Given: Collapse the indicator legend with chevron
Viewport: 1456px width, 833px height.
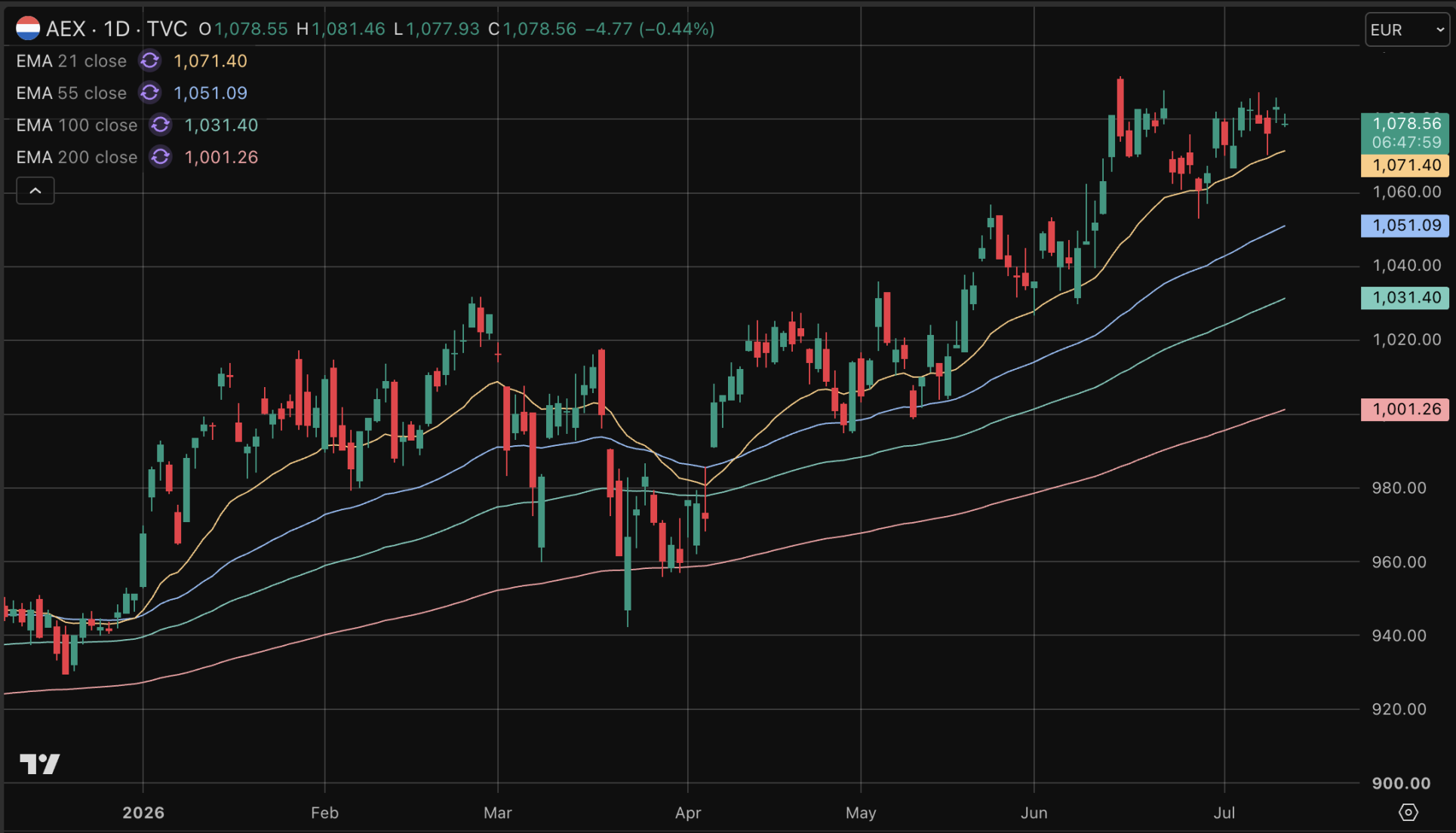Looking at the screenshot, I should [35, 191].
